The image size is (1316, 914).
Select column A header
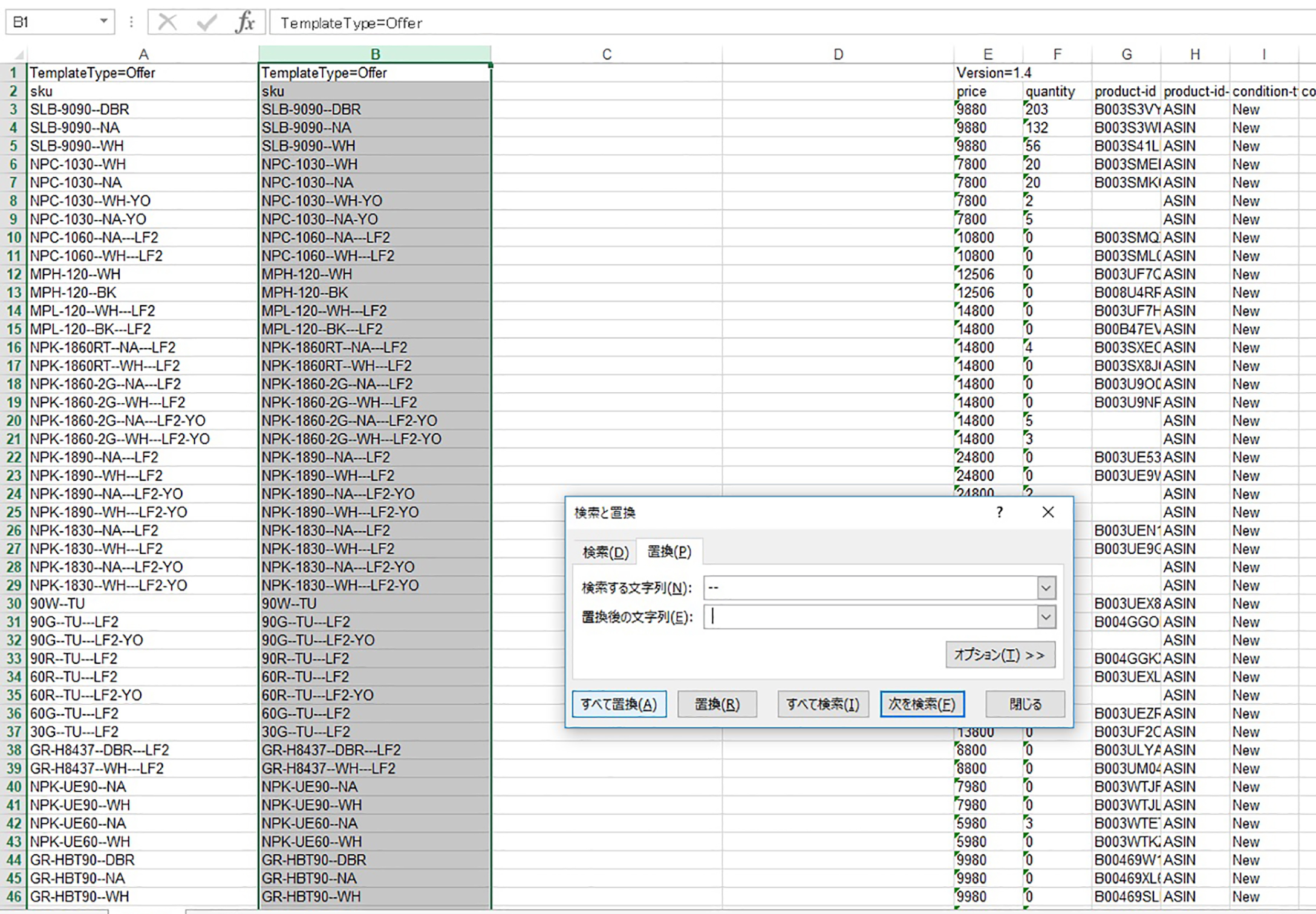click(143, 54)
